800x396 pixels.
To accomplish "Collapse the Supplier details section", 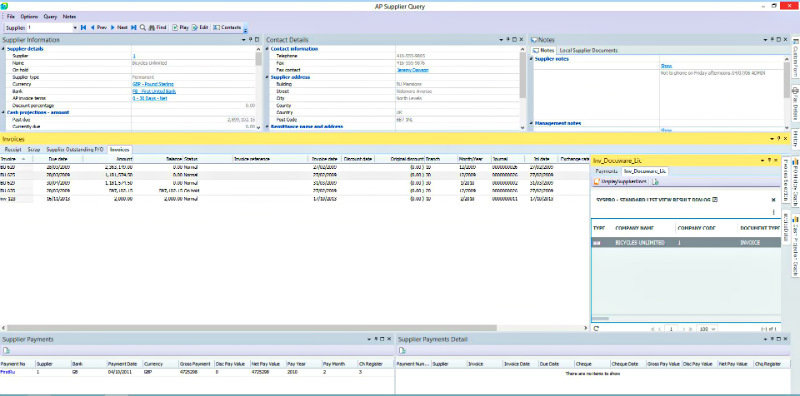I will [x=3, y=49].
